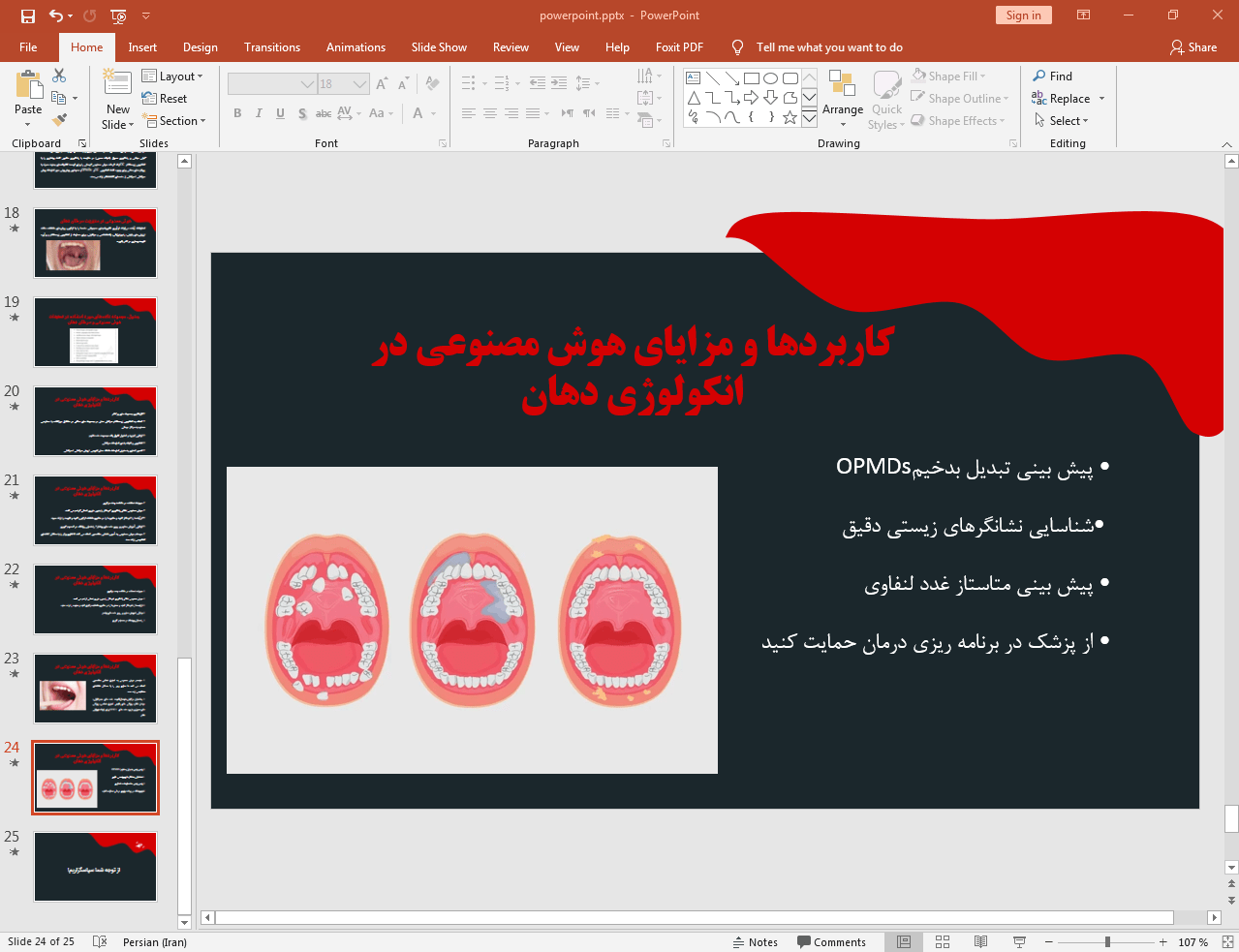
Task: Select slide 25 thumbnail
Action: point(95,867)
